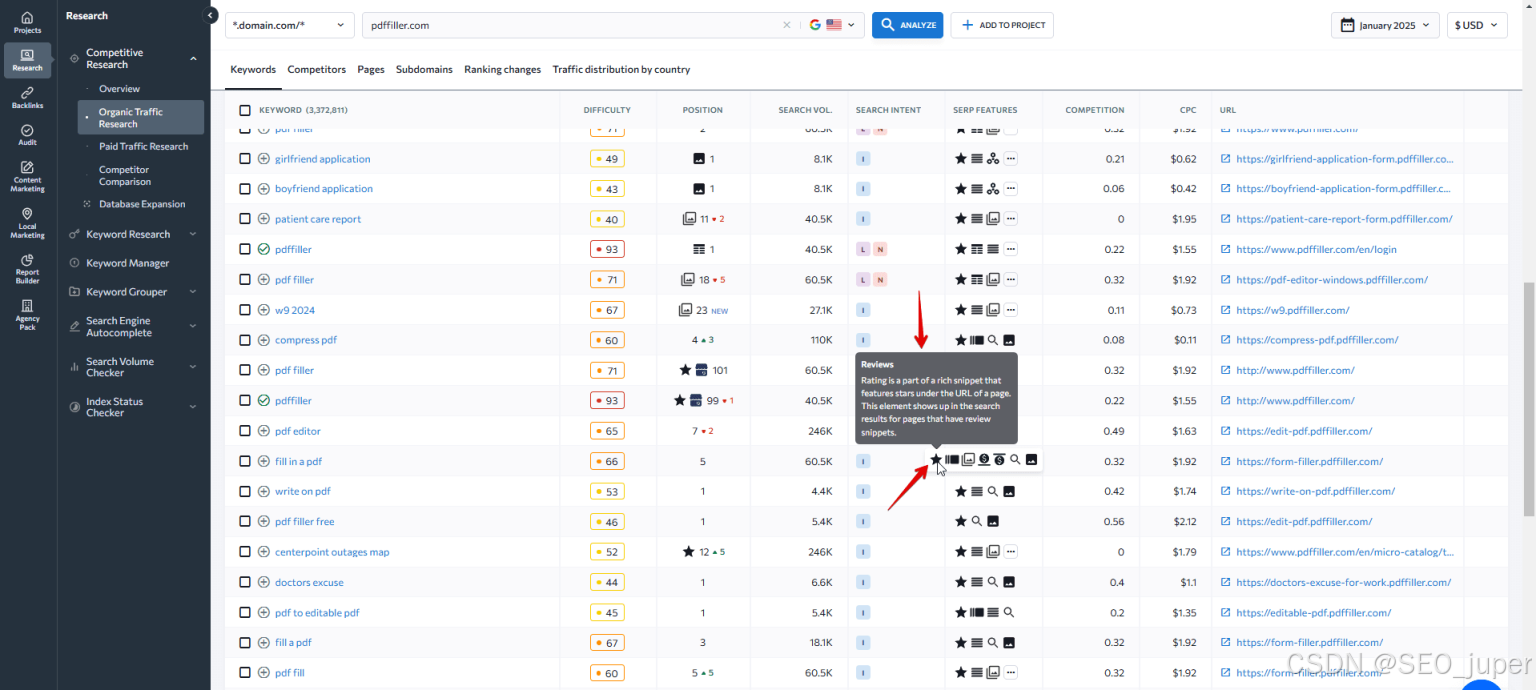Screen dimensions: 1536x690
Task: Click the image icon in compress pdf SERP features
Action: (1009, 340)
